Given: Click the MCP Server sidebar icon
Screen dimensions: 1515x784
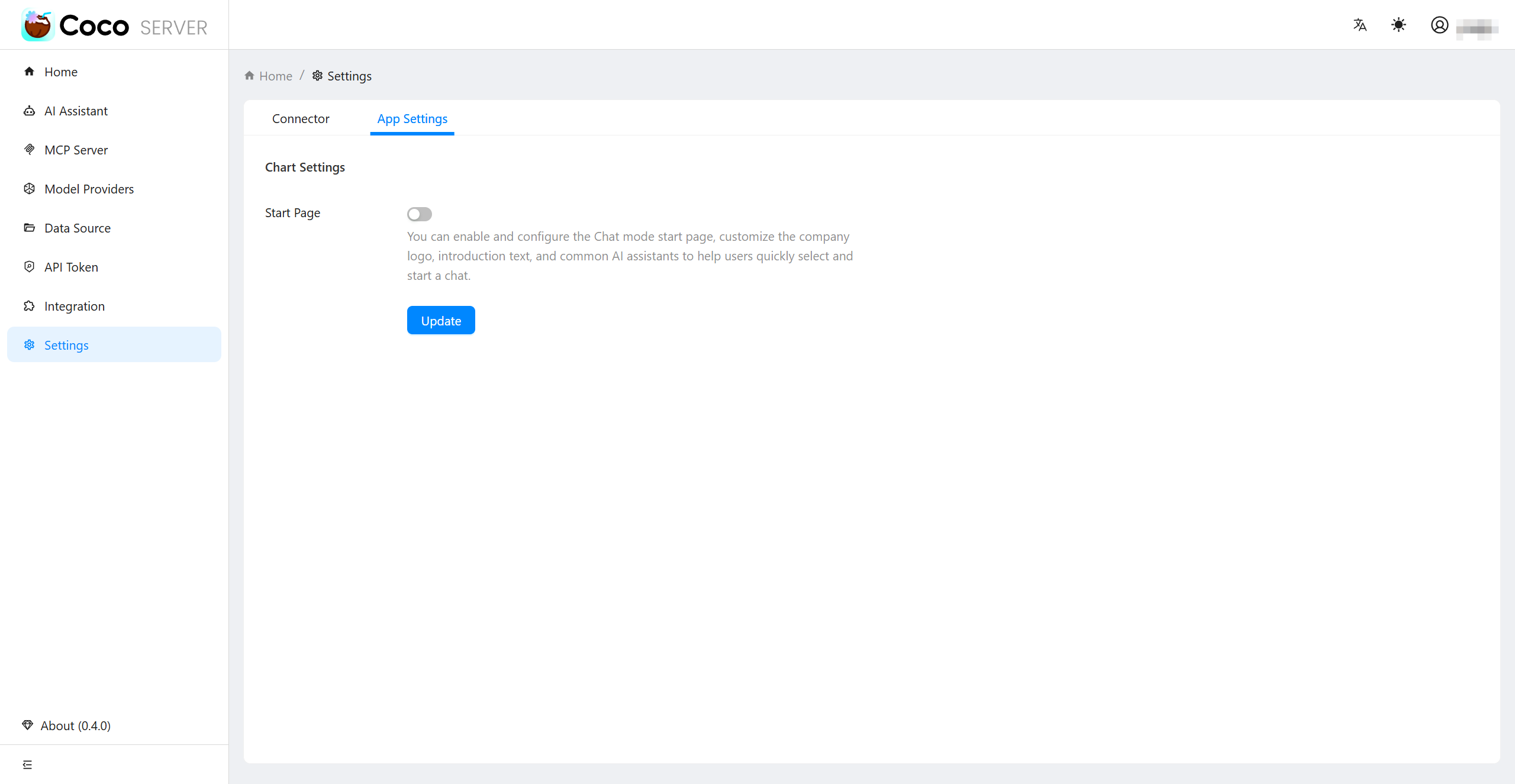Looking at the screenshot, I should pos(29,150).
